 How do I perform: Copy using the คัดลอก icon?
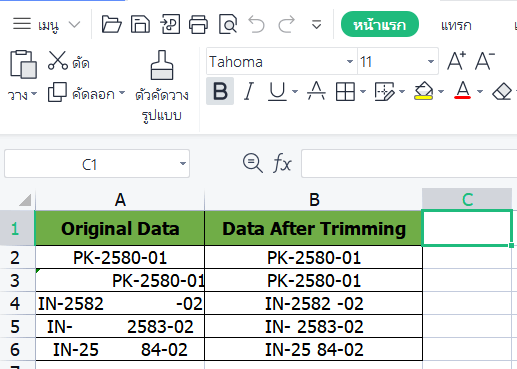(57, 92)
